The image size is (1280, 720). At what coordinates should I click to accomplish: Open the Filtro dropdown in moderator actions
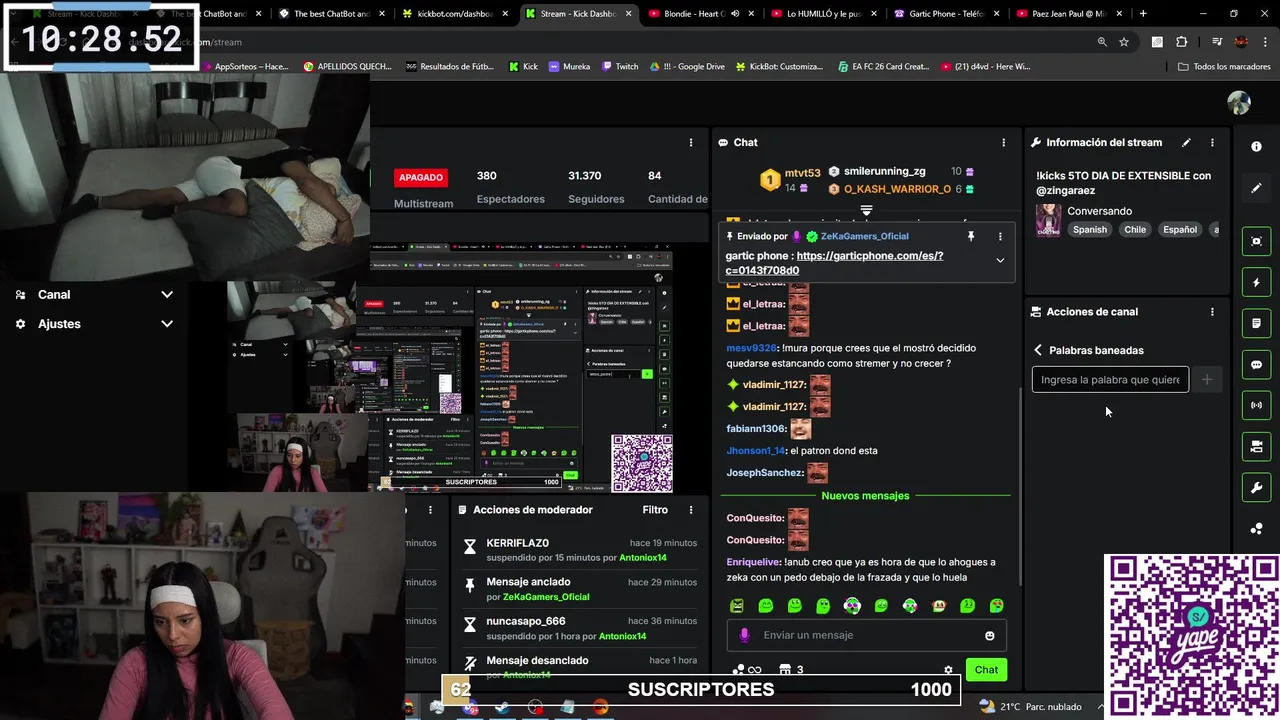click(655, 509)
